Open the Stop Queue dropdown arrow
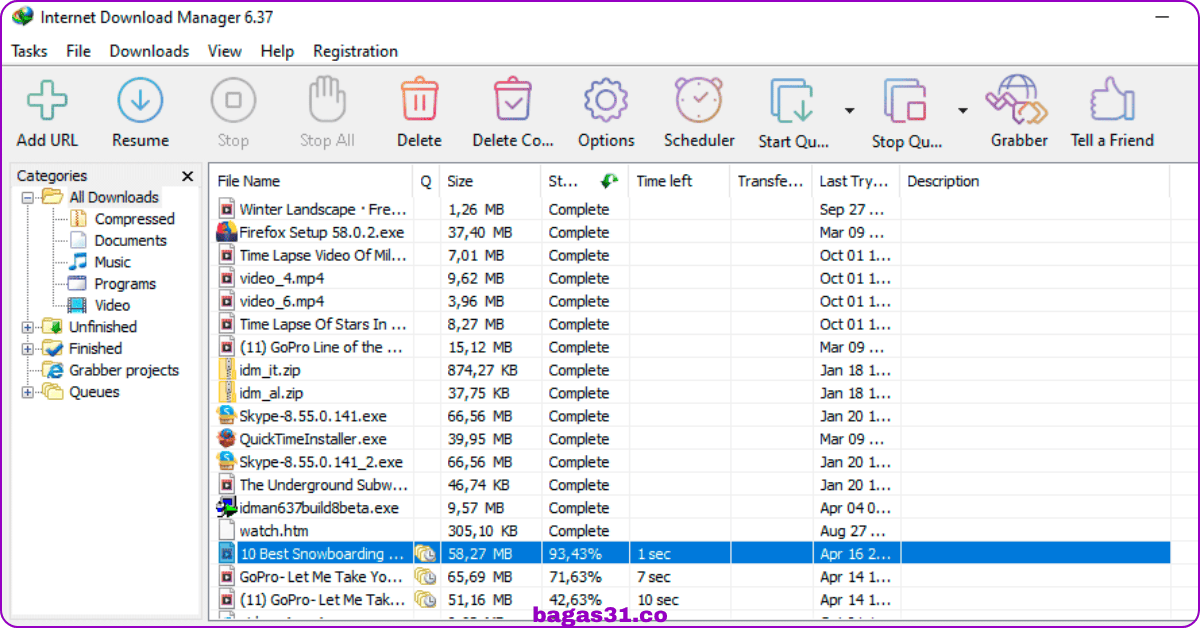This screenshot has height=628, width=1200. [963, 110]
